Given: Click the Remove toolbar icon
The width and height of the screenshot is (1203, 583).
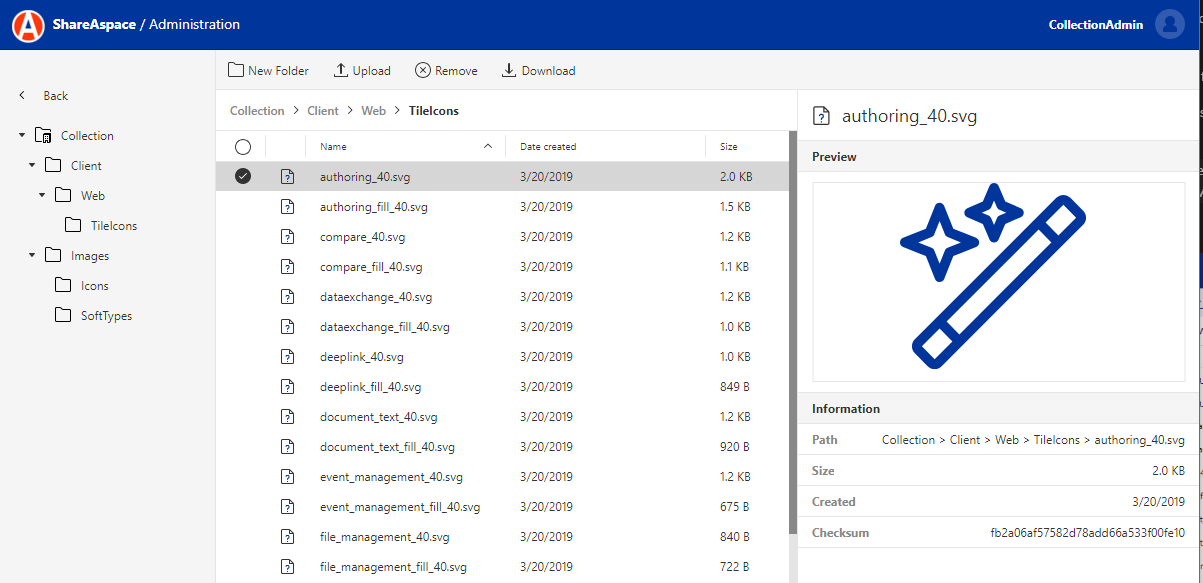Looking at the screenshot, I should (423, 70).
